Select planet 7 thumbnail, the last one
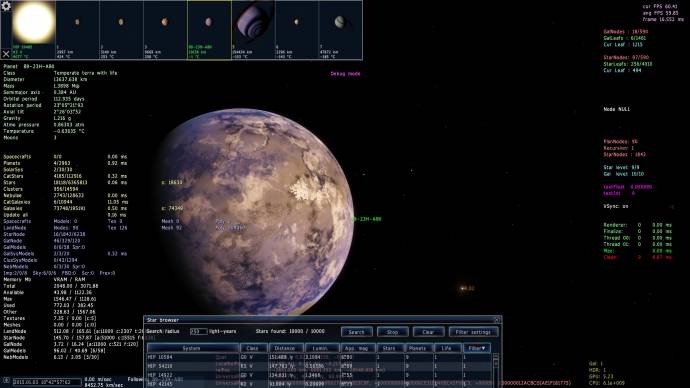The image size is (690, 388). point(340,30)
